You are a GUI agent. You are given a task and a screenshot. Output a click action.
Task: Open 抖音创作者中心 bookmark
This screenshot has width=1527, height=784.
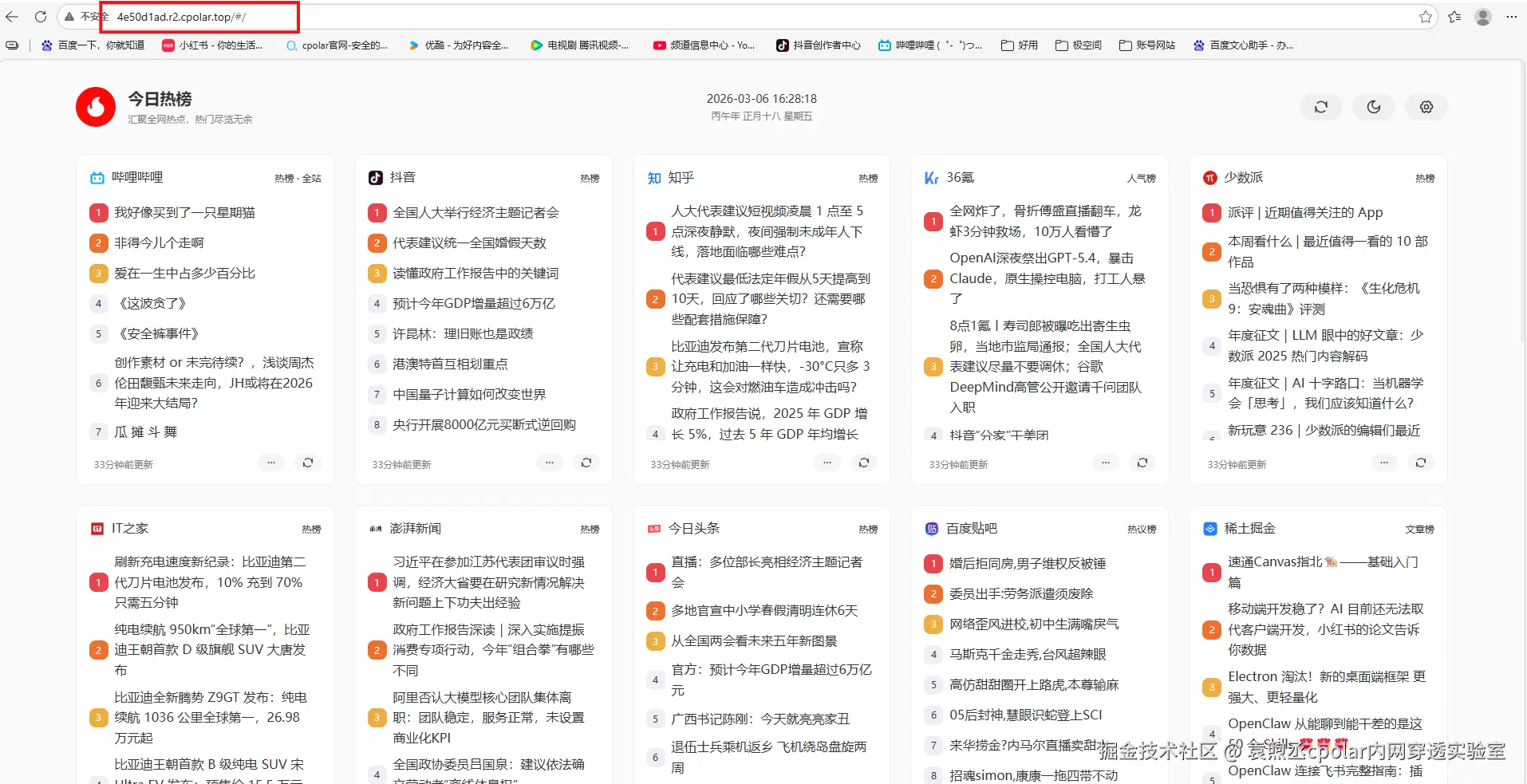pos(819,45)
